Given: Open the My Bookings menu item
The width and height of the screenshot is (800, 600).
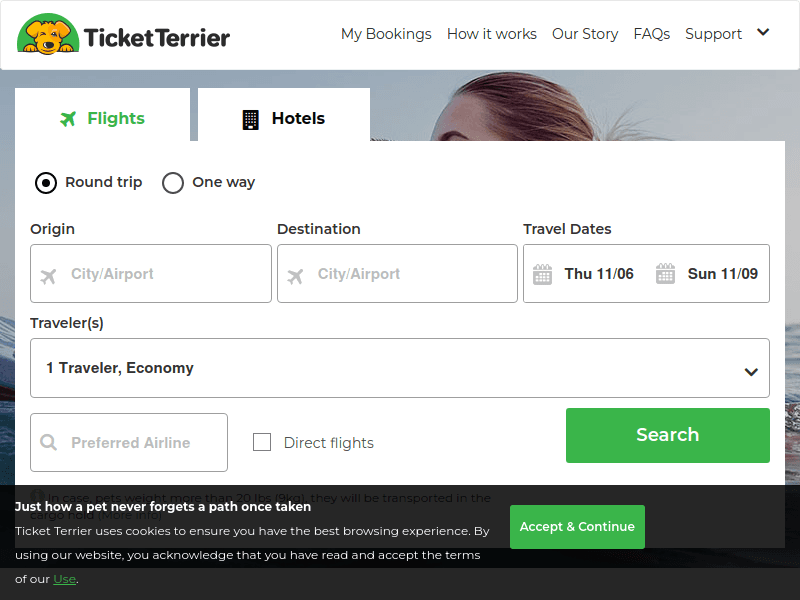Looking at the screenshot, I should (x=386, y=33).
